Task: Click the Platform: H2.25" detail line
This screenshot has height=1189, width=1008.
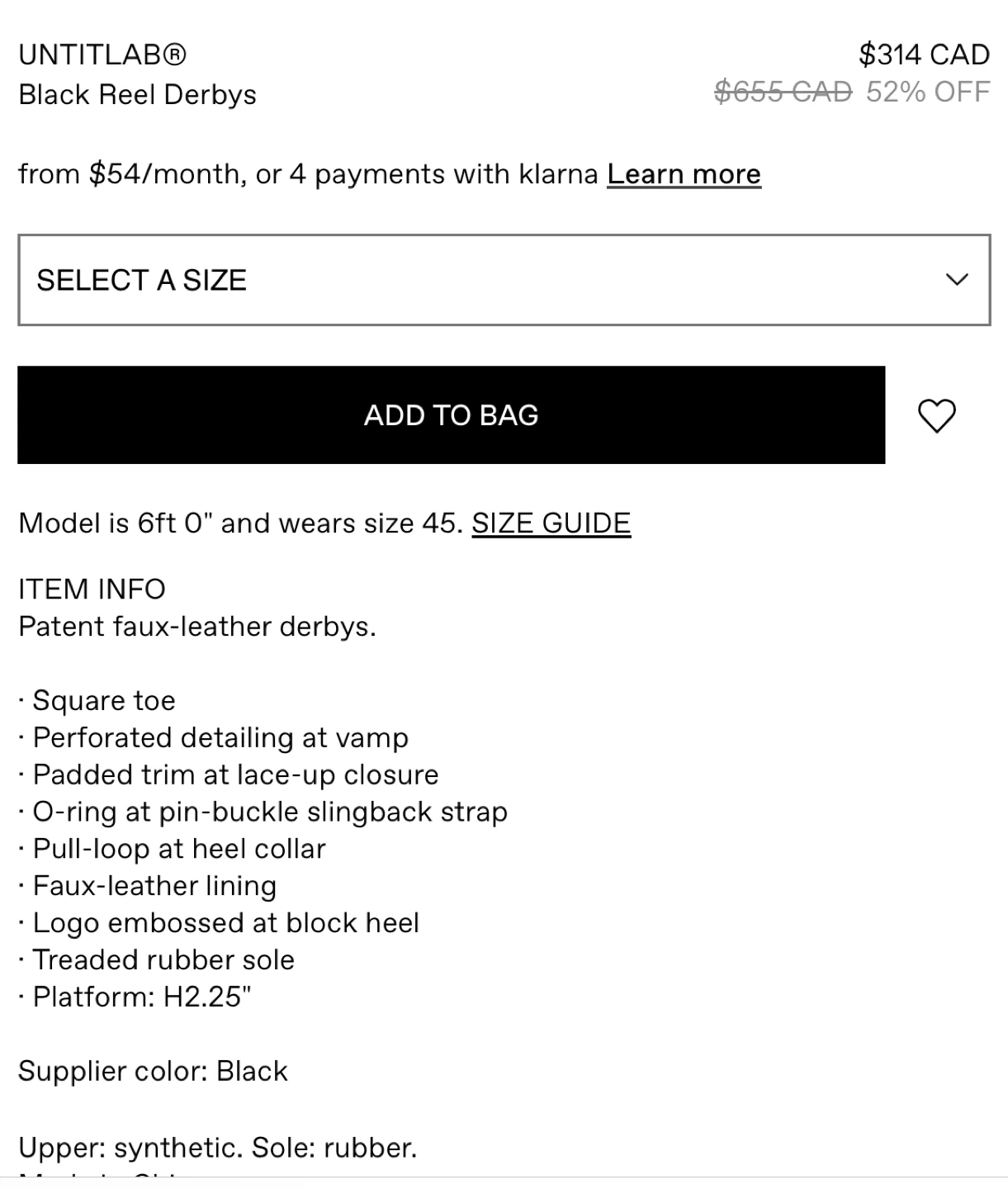Action: [141, 997]
